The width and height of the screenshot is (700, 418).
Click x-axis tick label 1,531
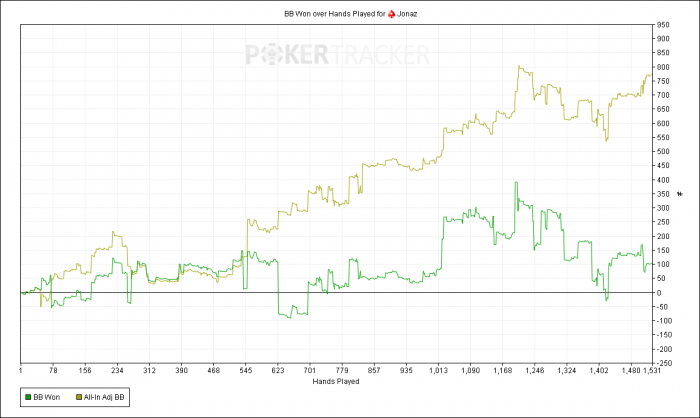[651, 370]
